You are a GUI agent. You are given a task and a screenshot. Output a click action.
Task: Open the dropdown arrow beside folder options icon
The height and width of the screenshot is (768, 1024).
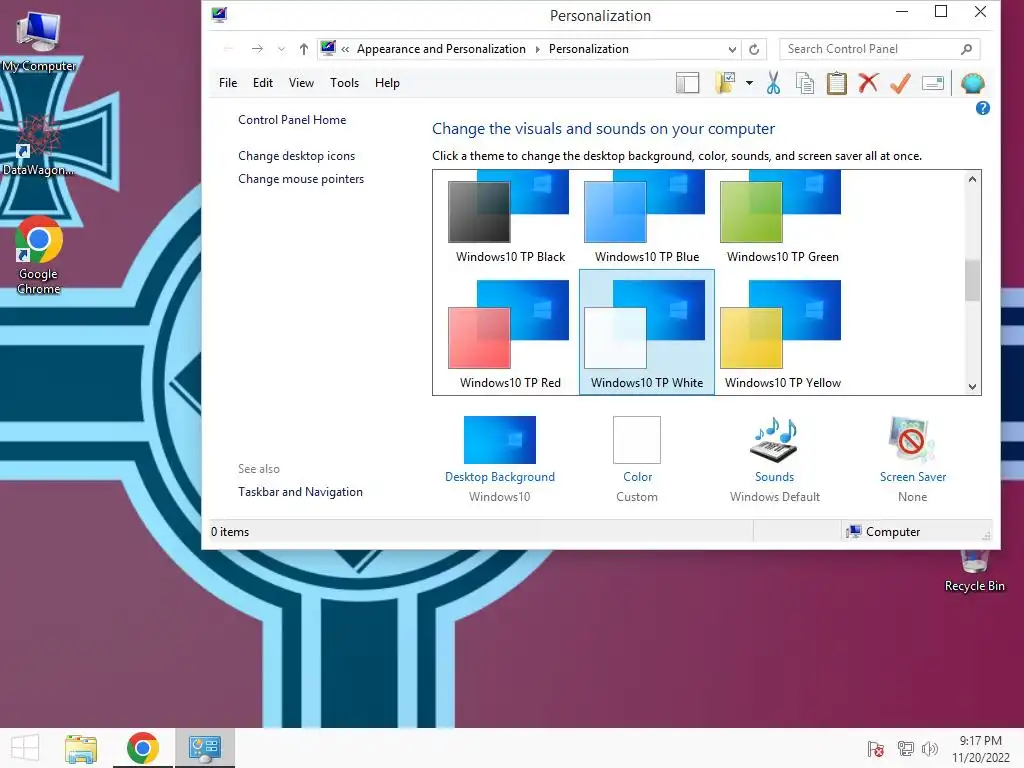tap(749, 83)
